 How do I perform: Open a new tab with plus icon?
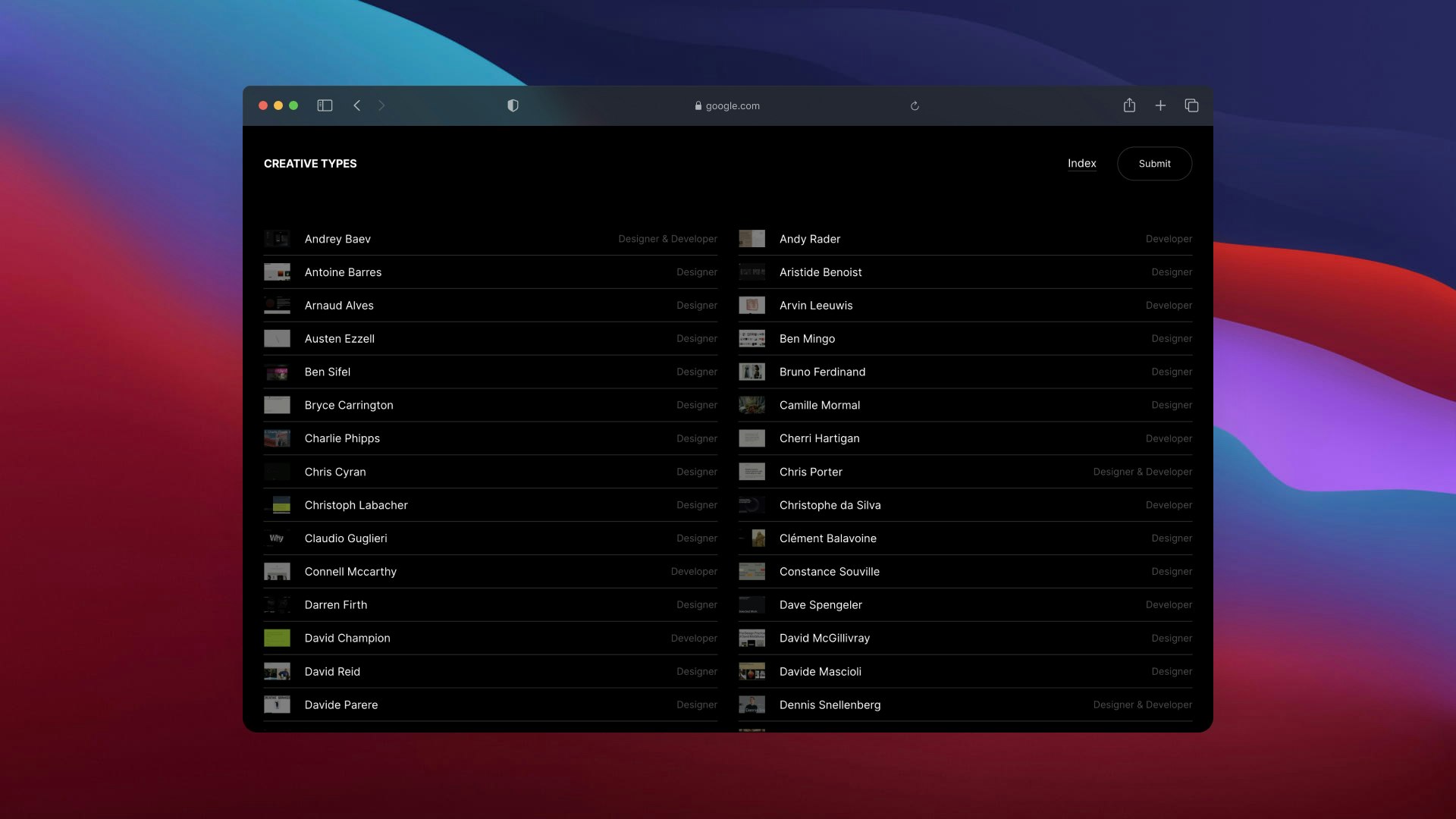[1160, 105]
